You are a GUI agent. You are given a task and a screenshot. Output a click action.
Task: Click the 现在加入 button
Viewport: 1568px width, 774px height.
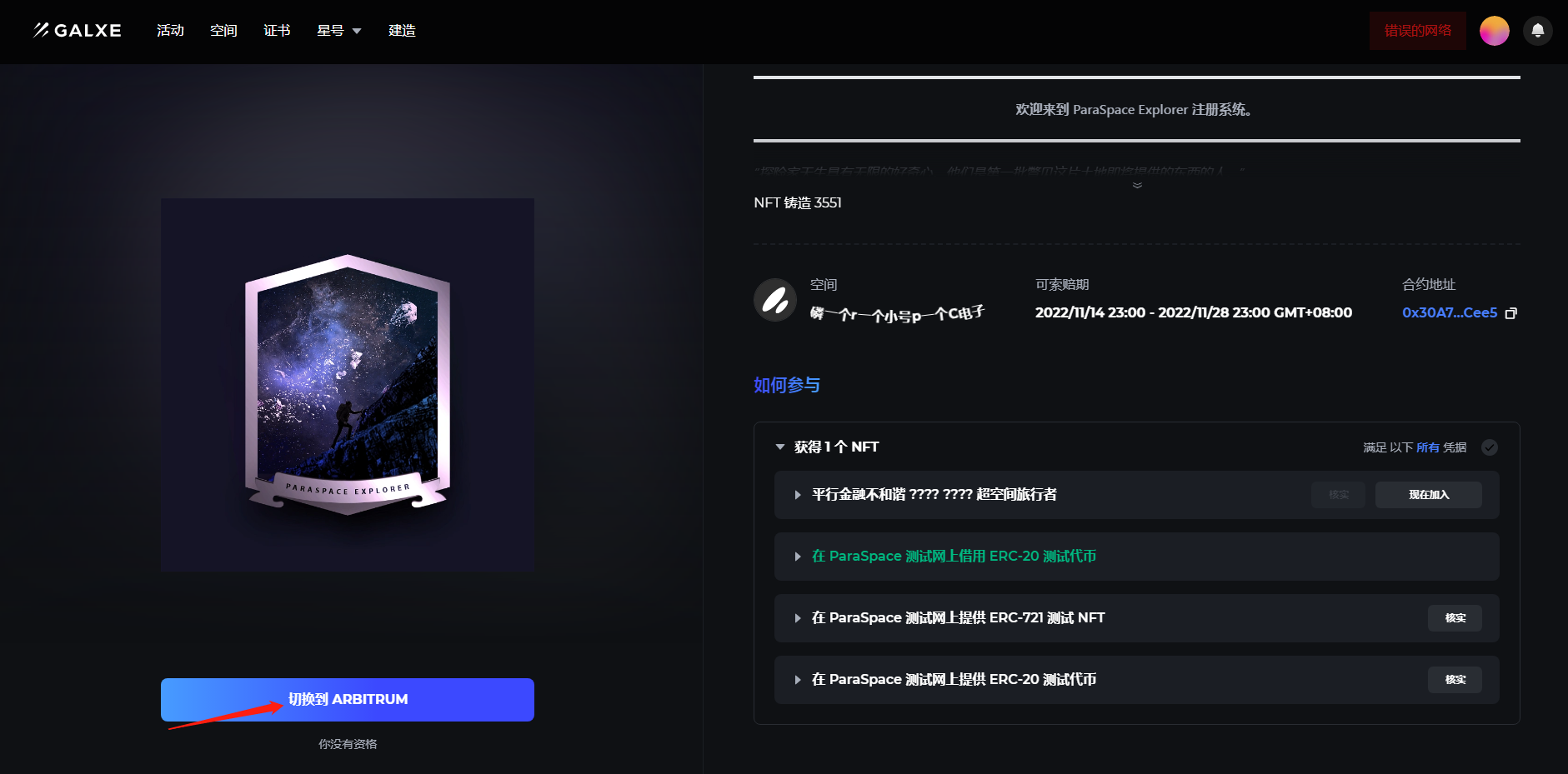[x=1429, y=495]
